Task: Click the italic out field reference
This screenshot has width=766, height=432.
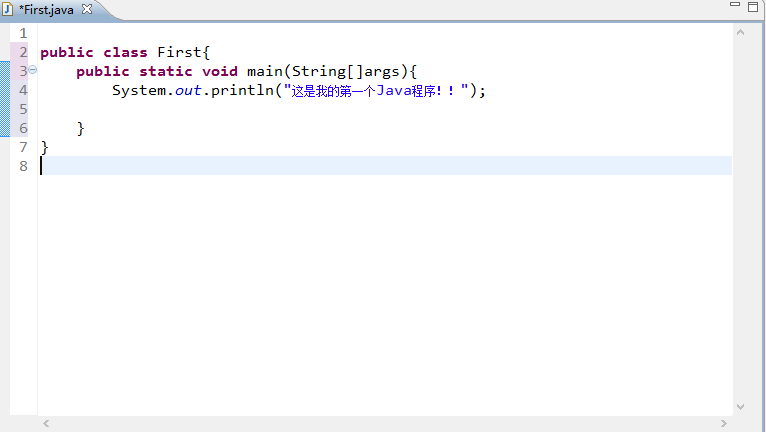Action: pos(188,90)
